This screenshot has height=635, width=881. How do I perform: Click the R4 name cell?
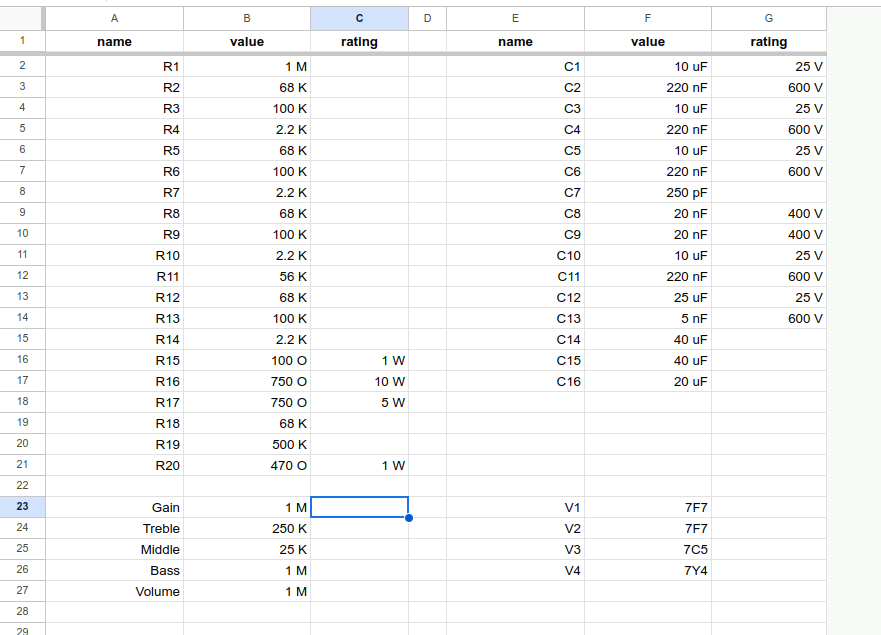click(114, 129)
